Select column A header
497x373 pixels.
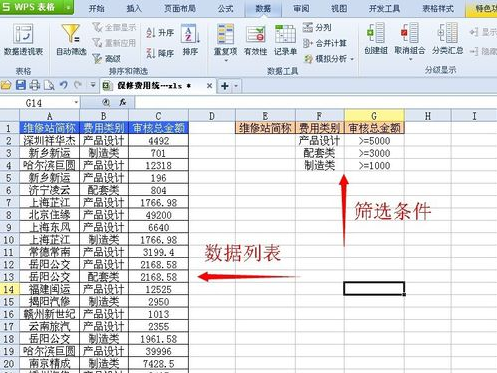point(49,116)
